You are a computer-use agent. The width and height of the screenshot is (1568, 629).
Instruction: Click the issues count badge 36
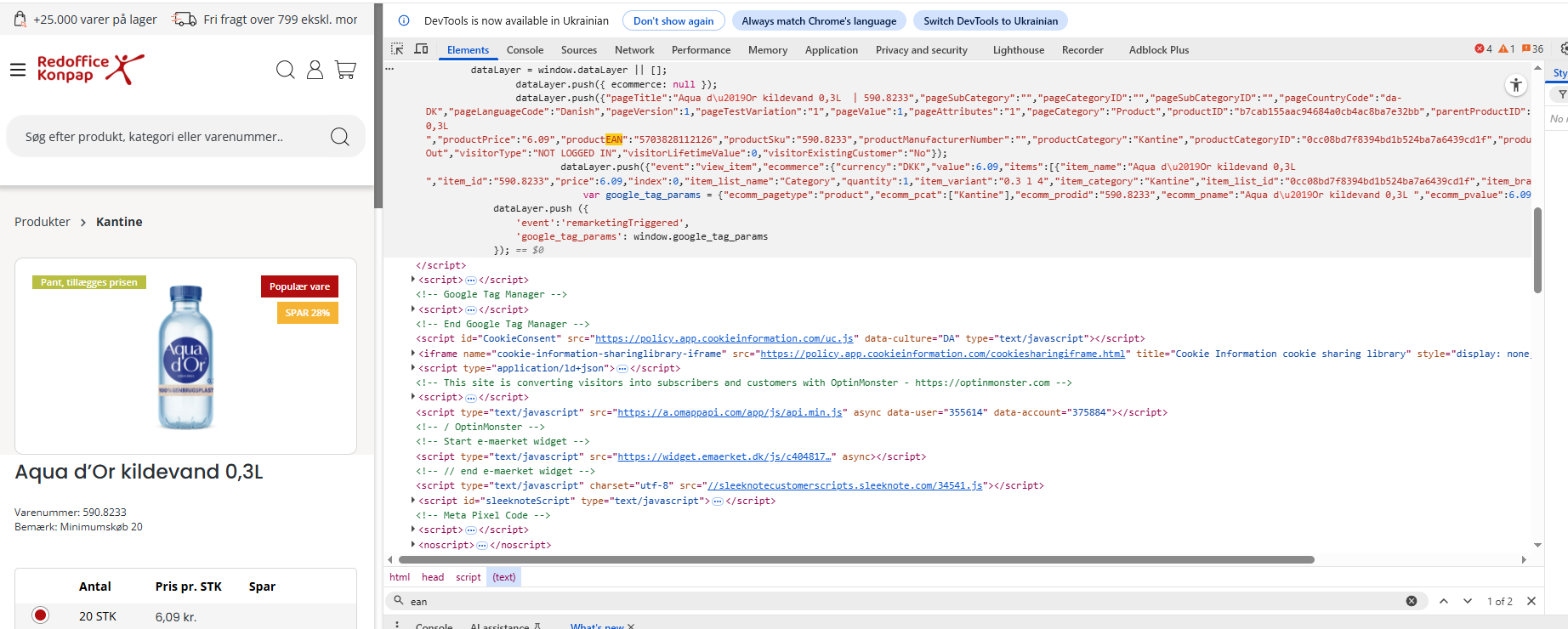tap(1532, 49)
